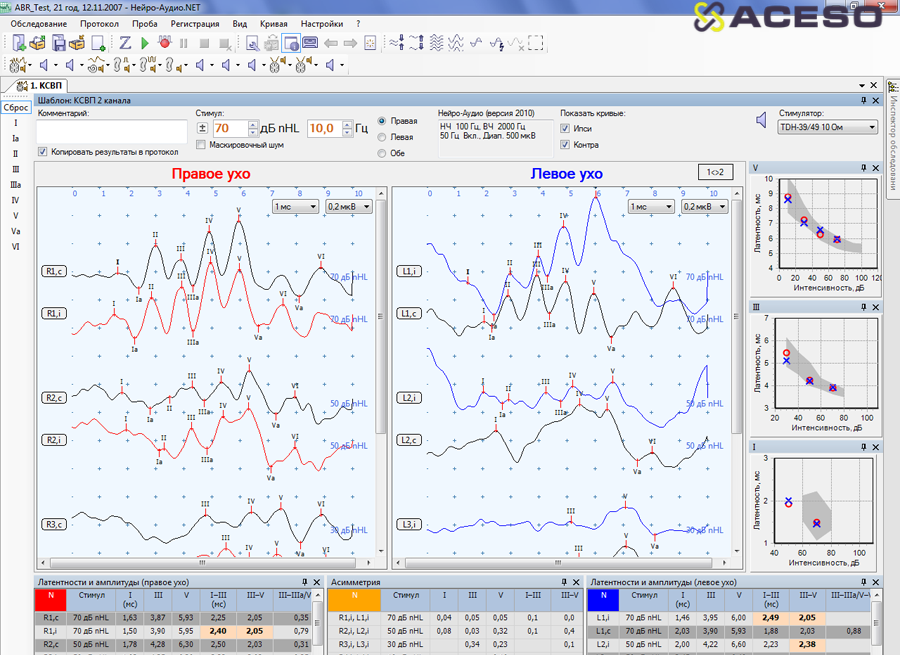Toggle the Контра curves checkbox
Screen dimensions: 900x655
(x=566, y=145)
